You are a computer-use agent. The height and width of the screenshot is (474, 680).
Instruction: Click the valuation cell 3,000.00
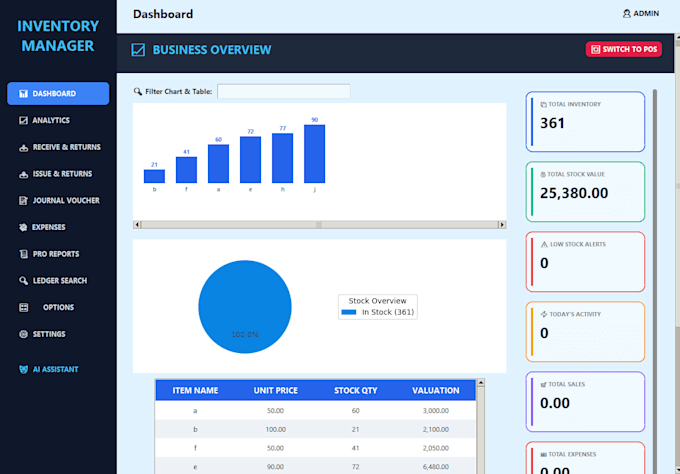coord(435,411)
